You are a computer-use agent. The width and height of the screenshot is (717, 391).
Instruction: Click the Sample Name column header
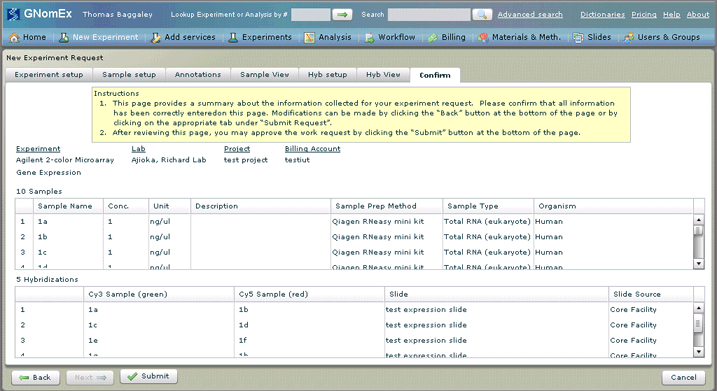coord(69,206)
